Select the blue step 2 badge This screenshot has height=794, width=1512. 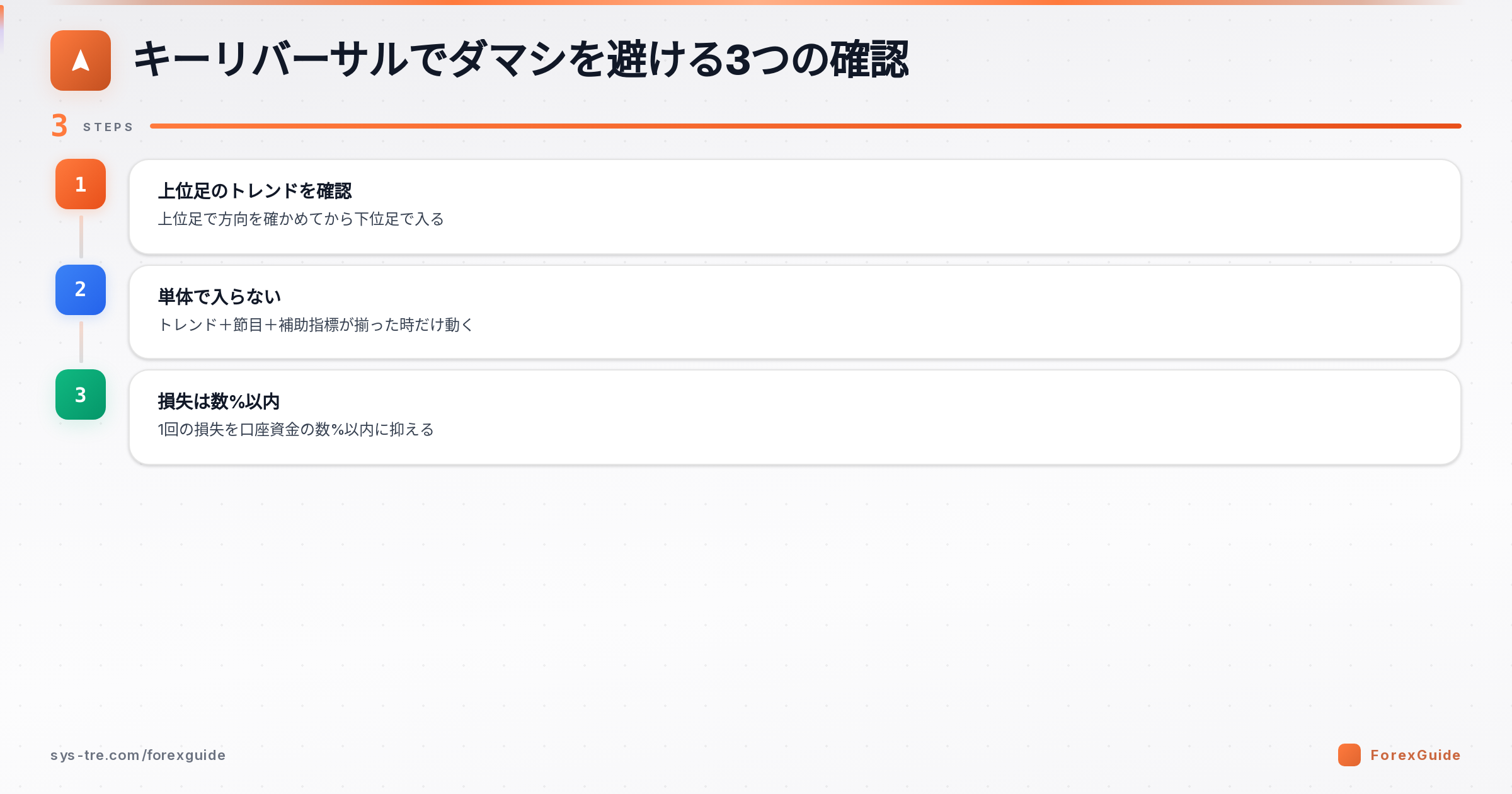[81, 290]
